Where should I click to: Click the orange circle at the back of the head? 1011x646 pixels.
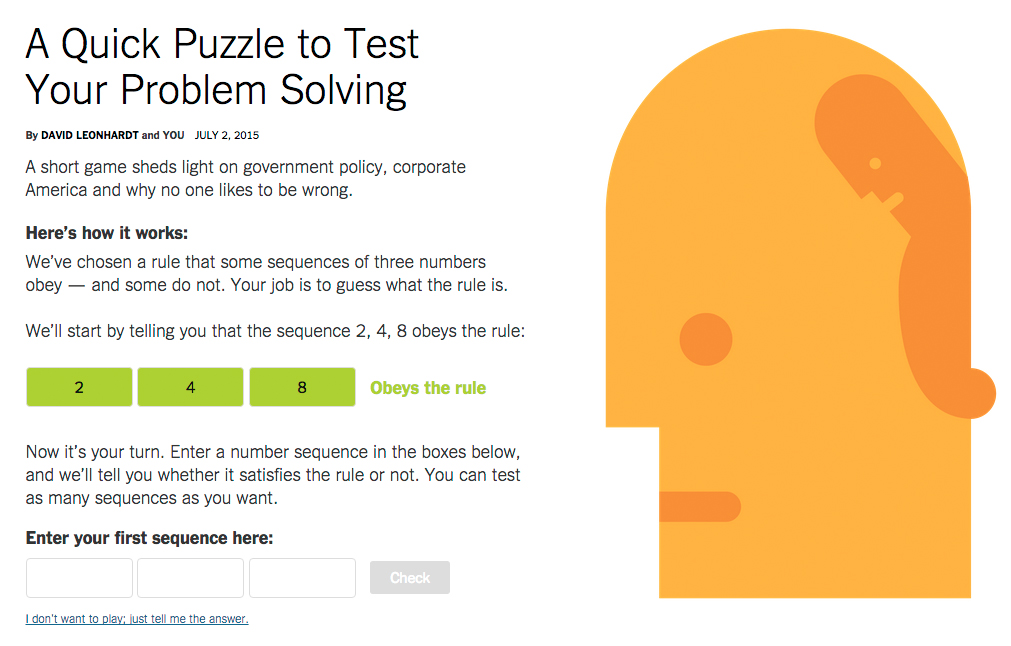tap(974, 393)
